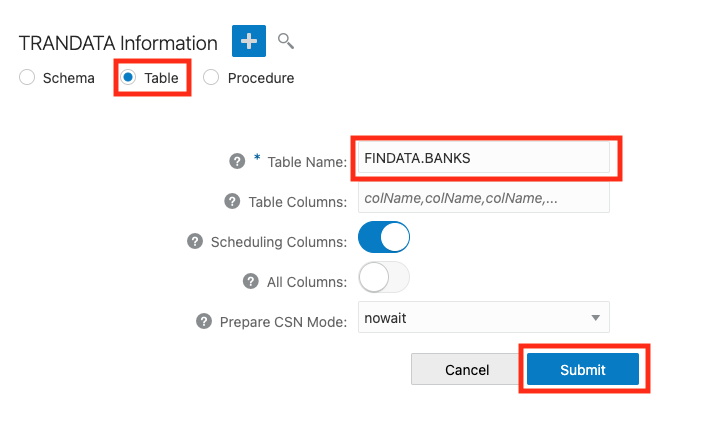Click the magnifier search icon beside TRANDATA Information

[286, 41]
